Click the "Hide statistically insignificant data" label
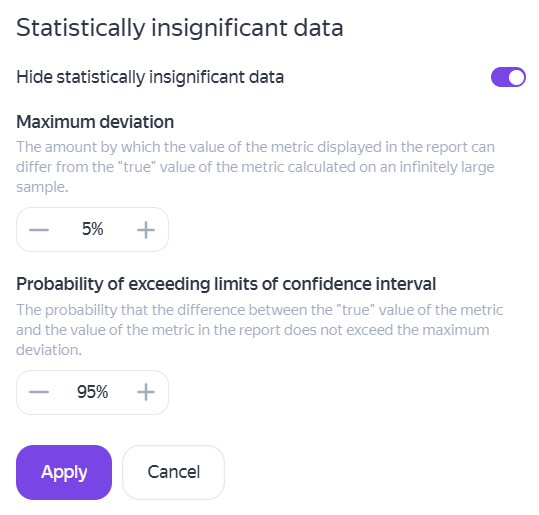 tap(150, 77)
